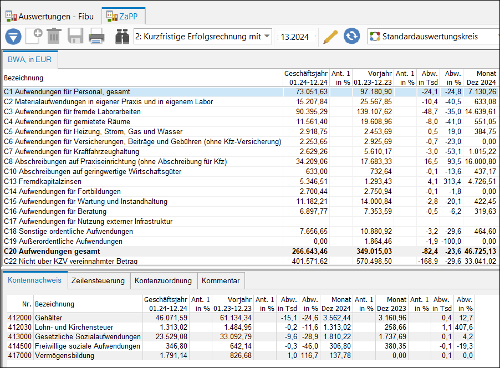Viewport: 500px width, 368px height.
Task: Open the Kontenzuordnung tab
Action: click(163, 281)
